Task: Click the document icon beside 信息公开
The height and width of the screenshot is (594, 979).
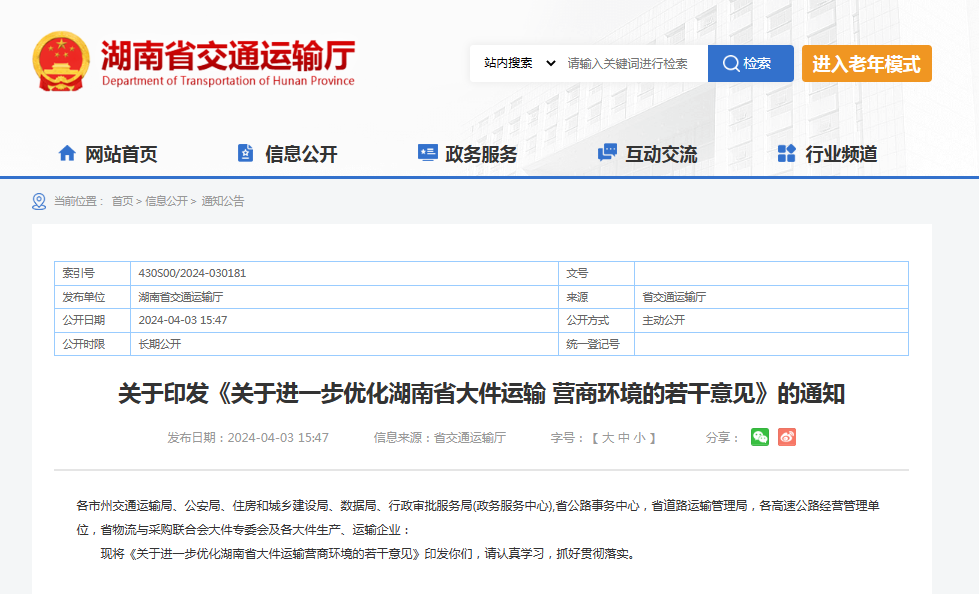Action: 245,153
